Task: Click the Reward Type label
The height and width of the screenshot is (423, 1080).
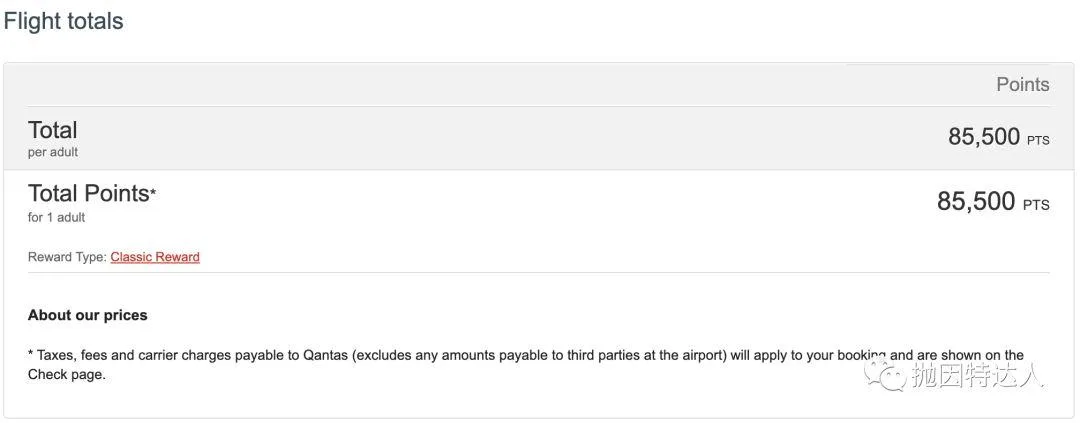Action: [x=67, y=257]
